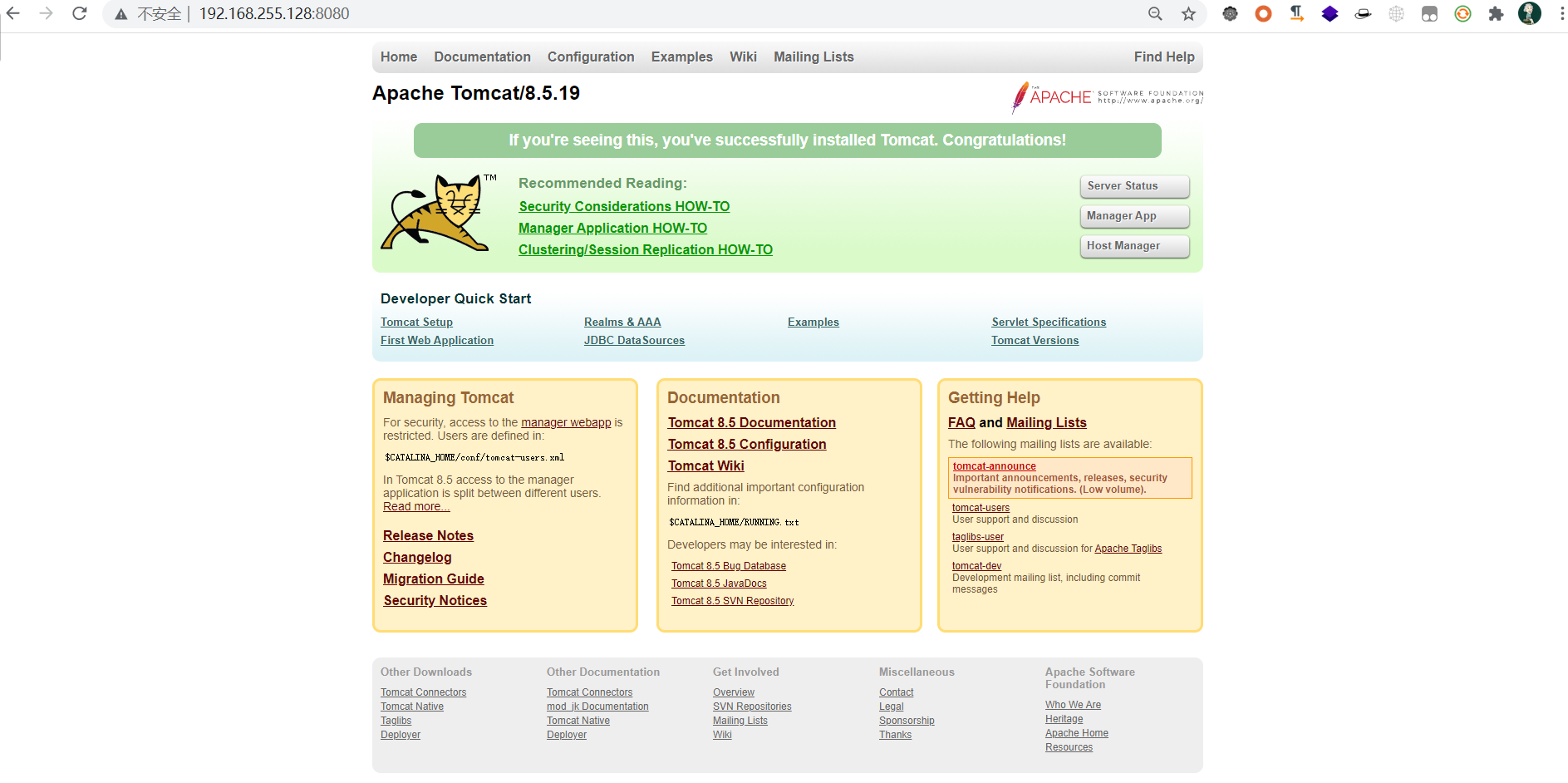1568x783 pixels.
Task: Open zoom magnifier icon in address bar
Action: coord(1155,13)
